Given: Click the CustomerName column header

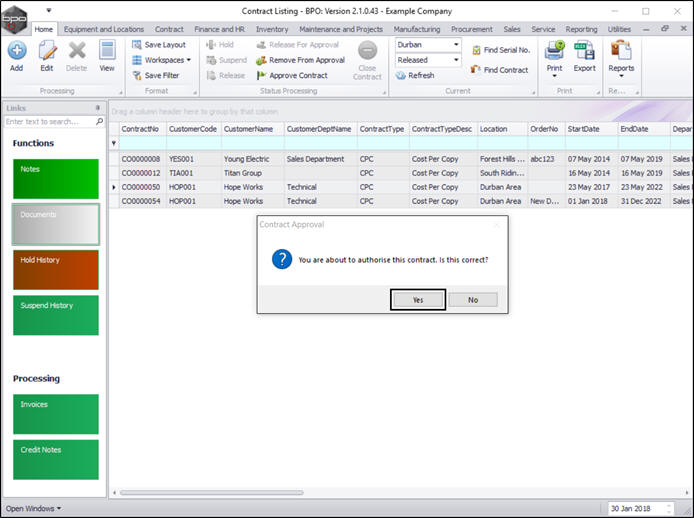Looking at the screenshot, I should pyautogui.click(x=252, y=129).
